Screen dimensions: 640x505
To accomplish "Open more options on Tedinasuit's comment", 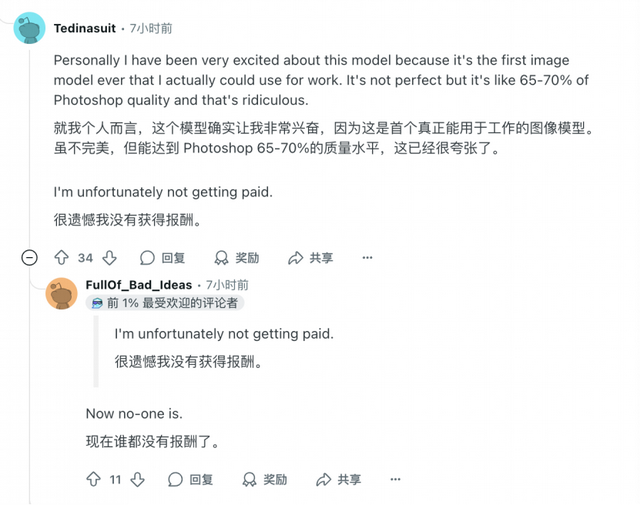I will pos(367,258).
